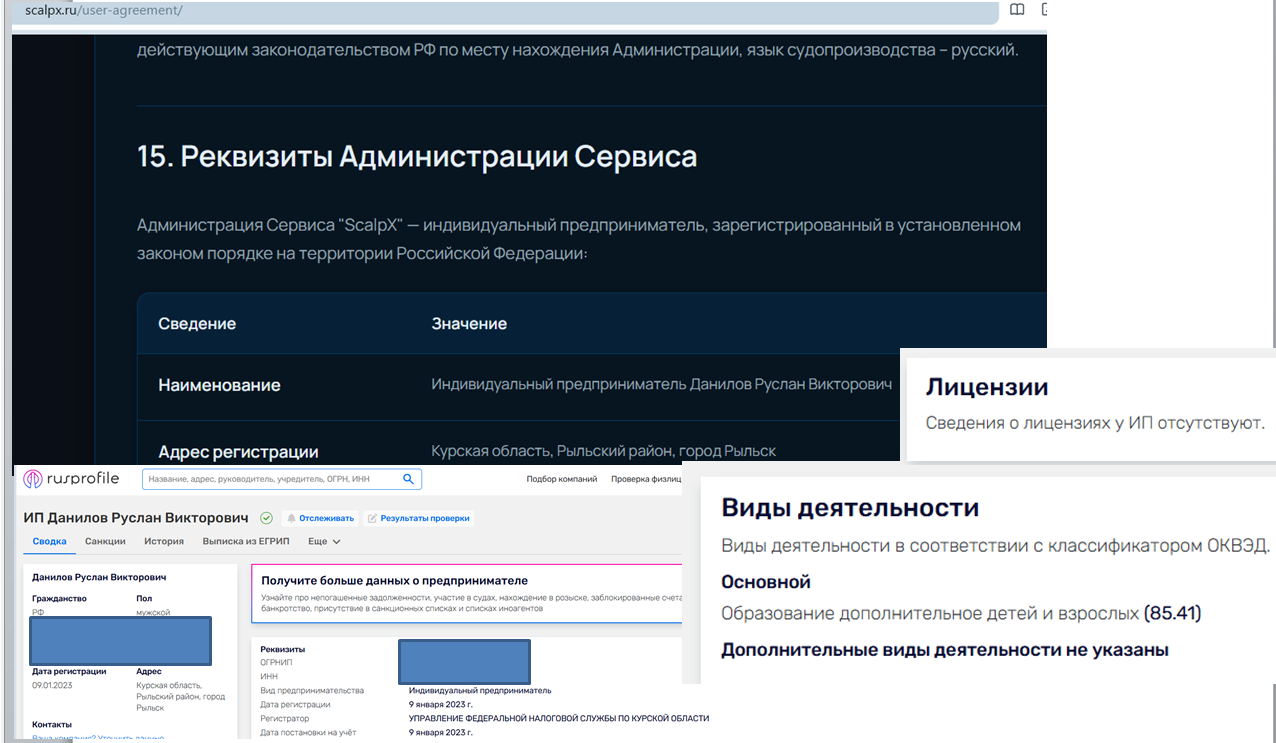Select the scalpx table address Курская область value

coord(604,451)
